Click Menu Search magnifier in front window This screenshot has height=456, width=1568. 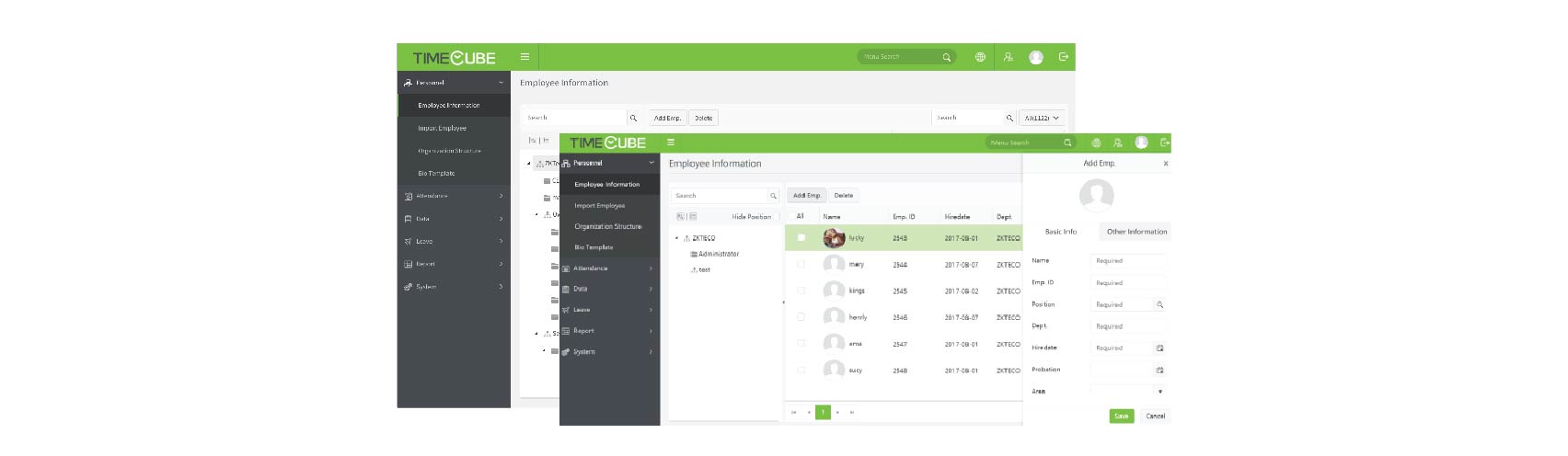tap(1067, 142)
